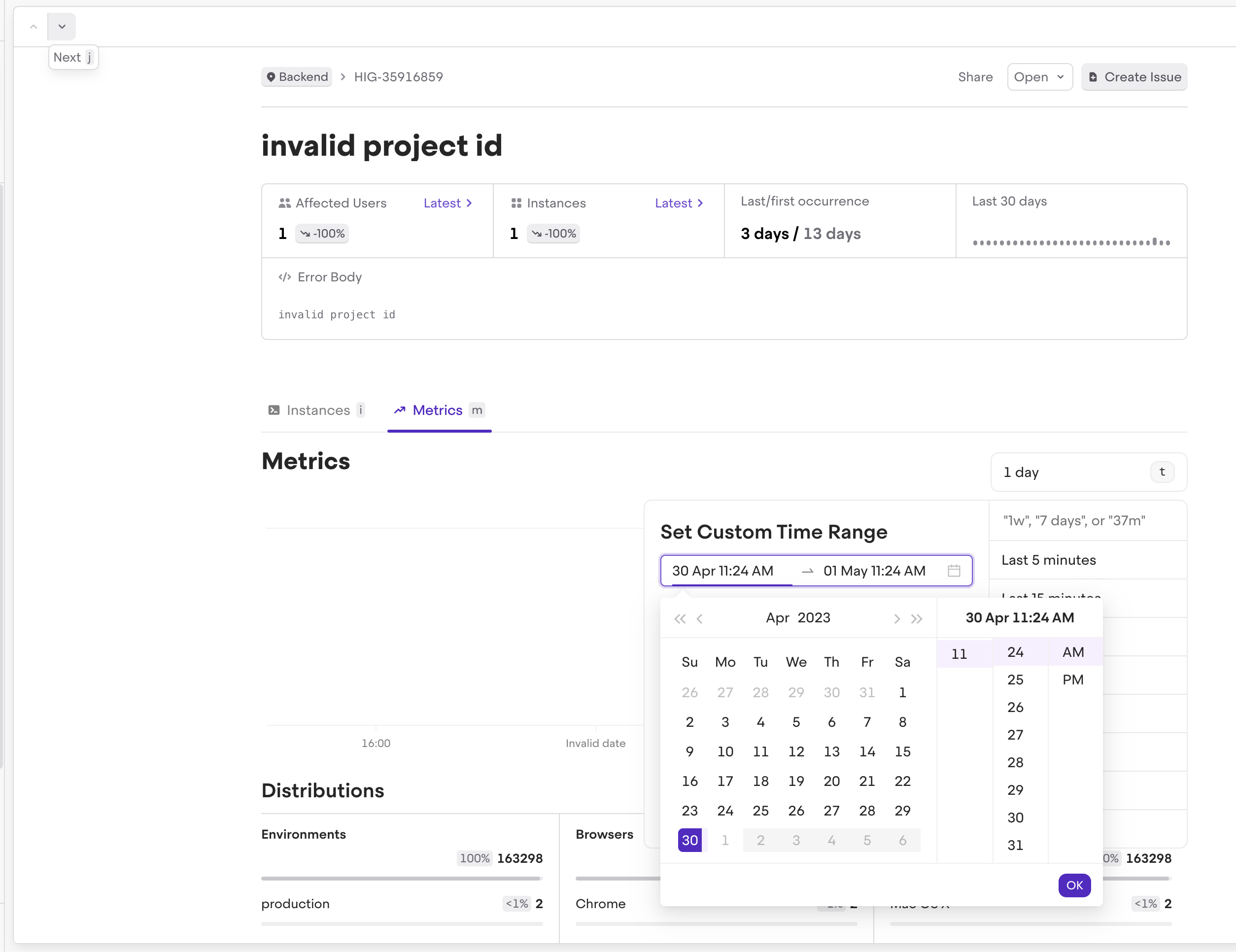
Task: Click the production environment distribution bar
Action: tap(401, 923)
